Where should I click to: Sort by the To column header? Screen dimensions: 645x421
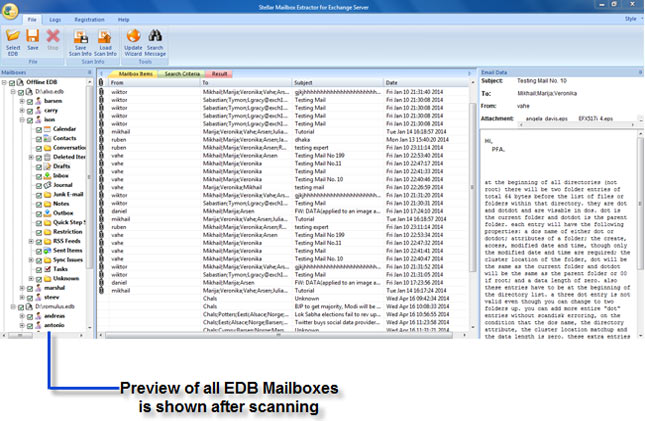pos(245,83)
